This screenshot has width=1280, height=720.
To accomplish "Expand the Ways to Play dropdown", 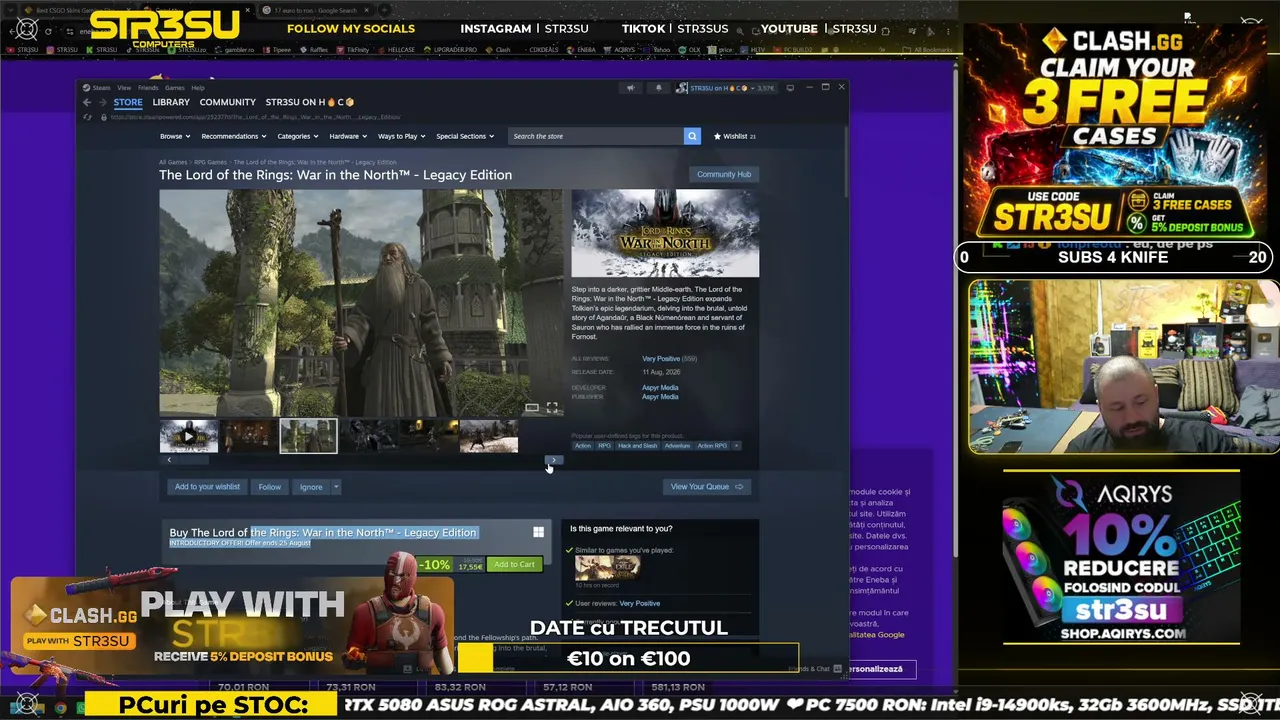I will pos(402,136).
